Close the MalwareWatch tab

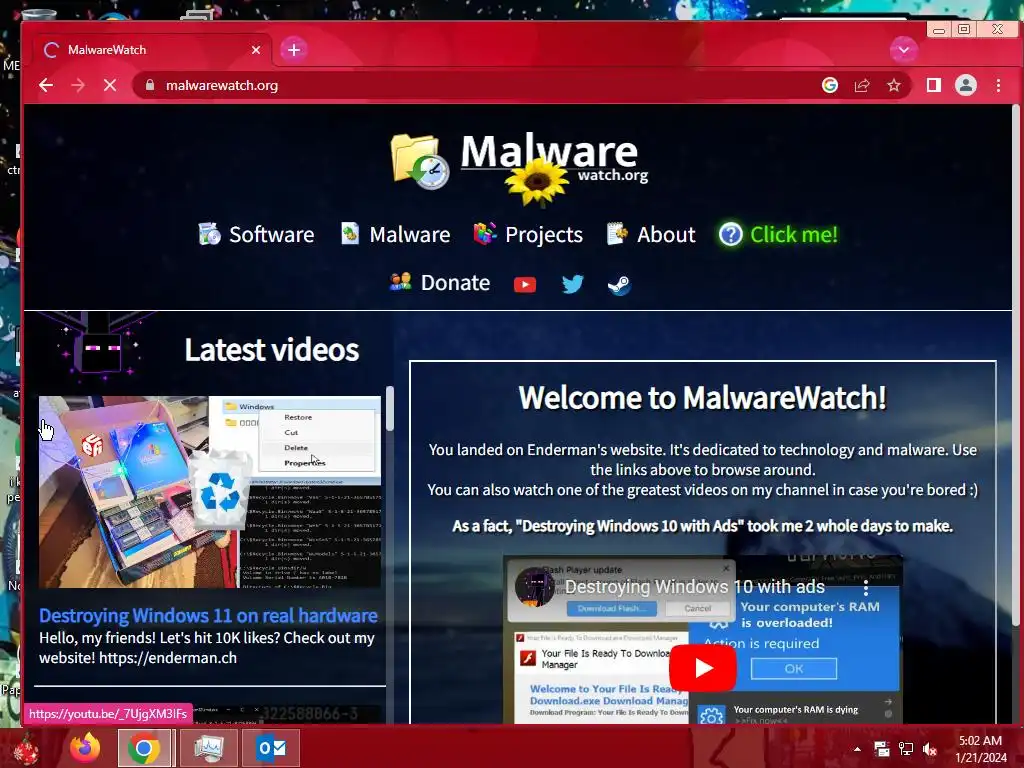pyautogui.click(x=256, y=50)
